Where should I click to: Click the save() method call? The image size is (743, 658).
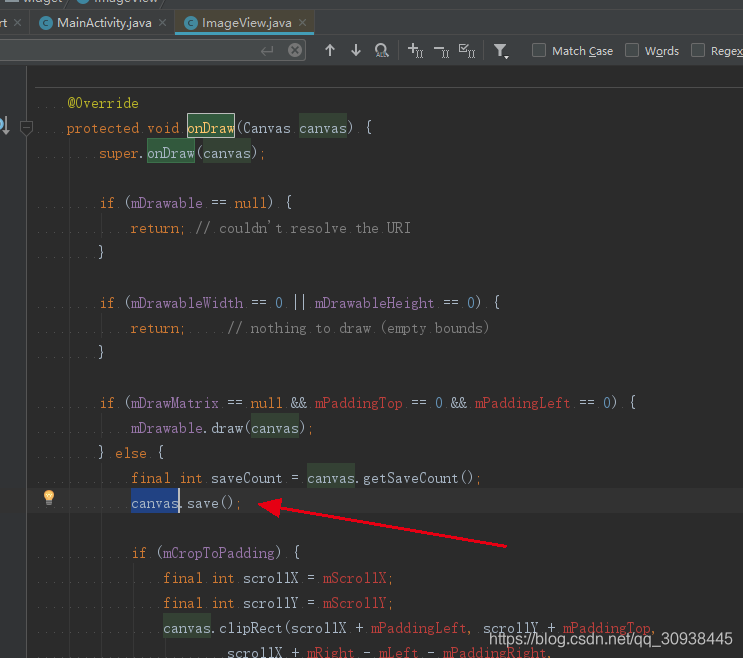pyautogui.click(x=210, y=503)
